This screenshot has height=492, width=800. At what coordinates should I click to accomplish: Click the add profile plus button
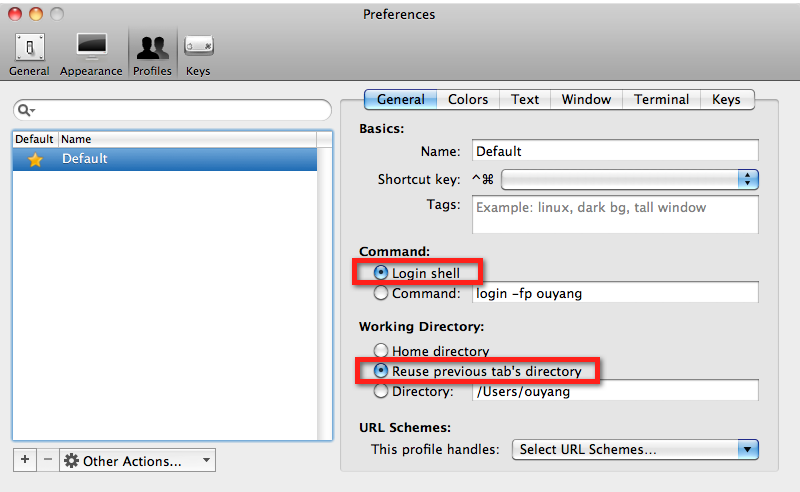click(x=25, y=460)
